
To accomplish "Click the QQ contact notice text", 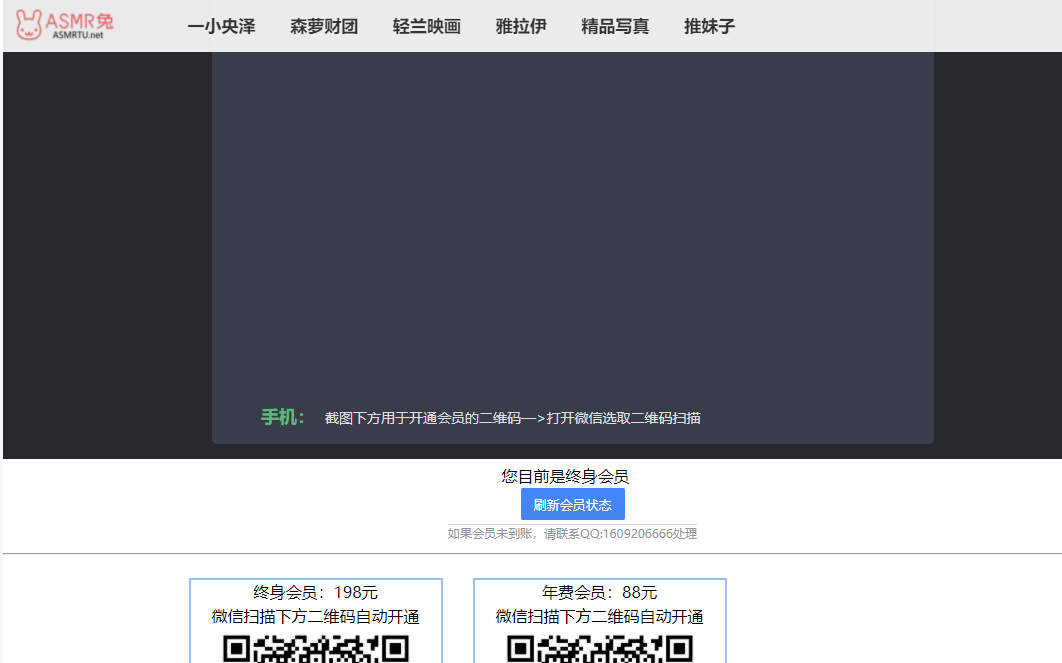I will tap(572, 534).
